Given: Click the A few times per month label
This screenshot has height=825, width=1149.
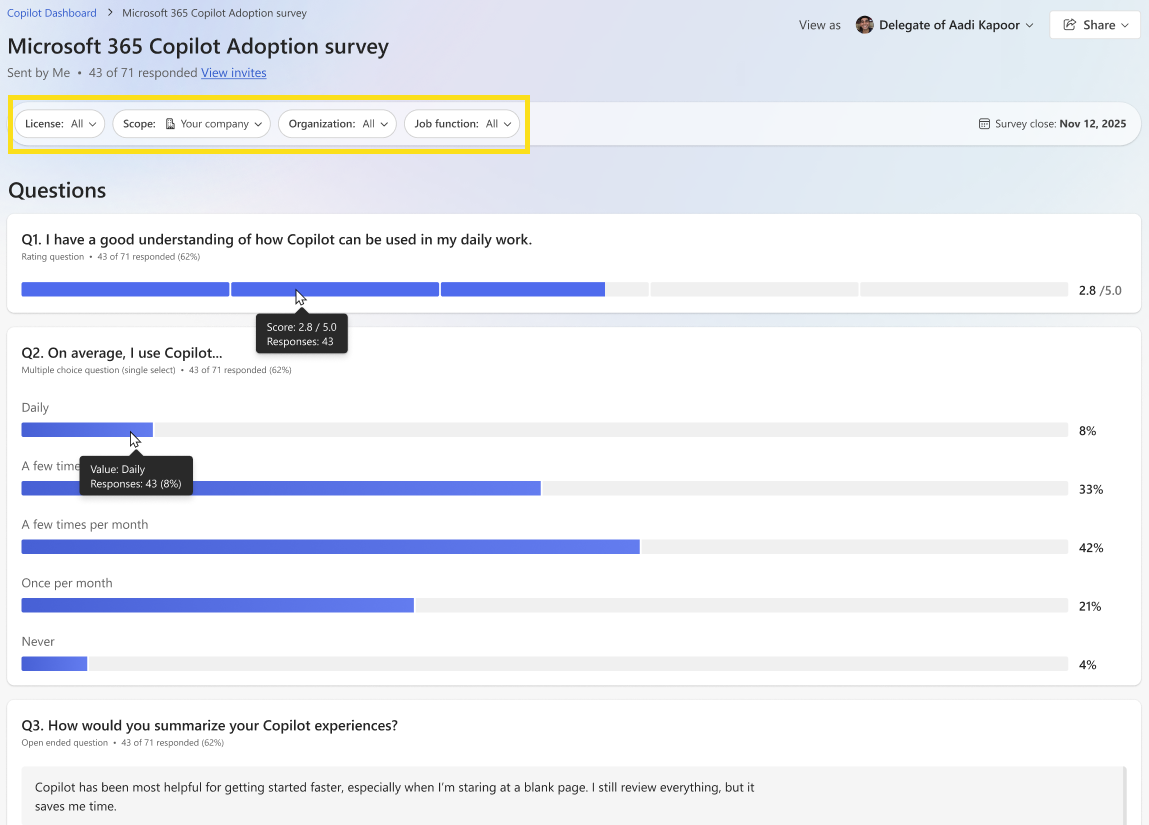Looking at the screenshot, I should pos(85,525).
